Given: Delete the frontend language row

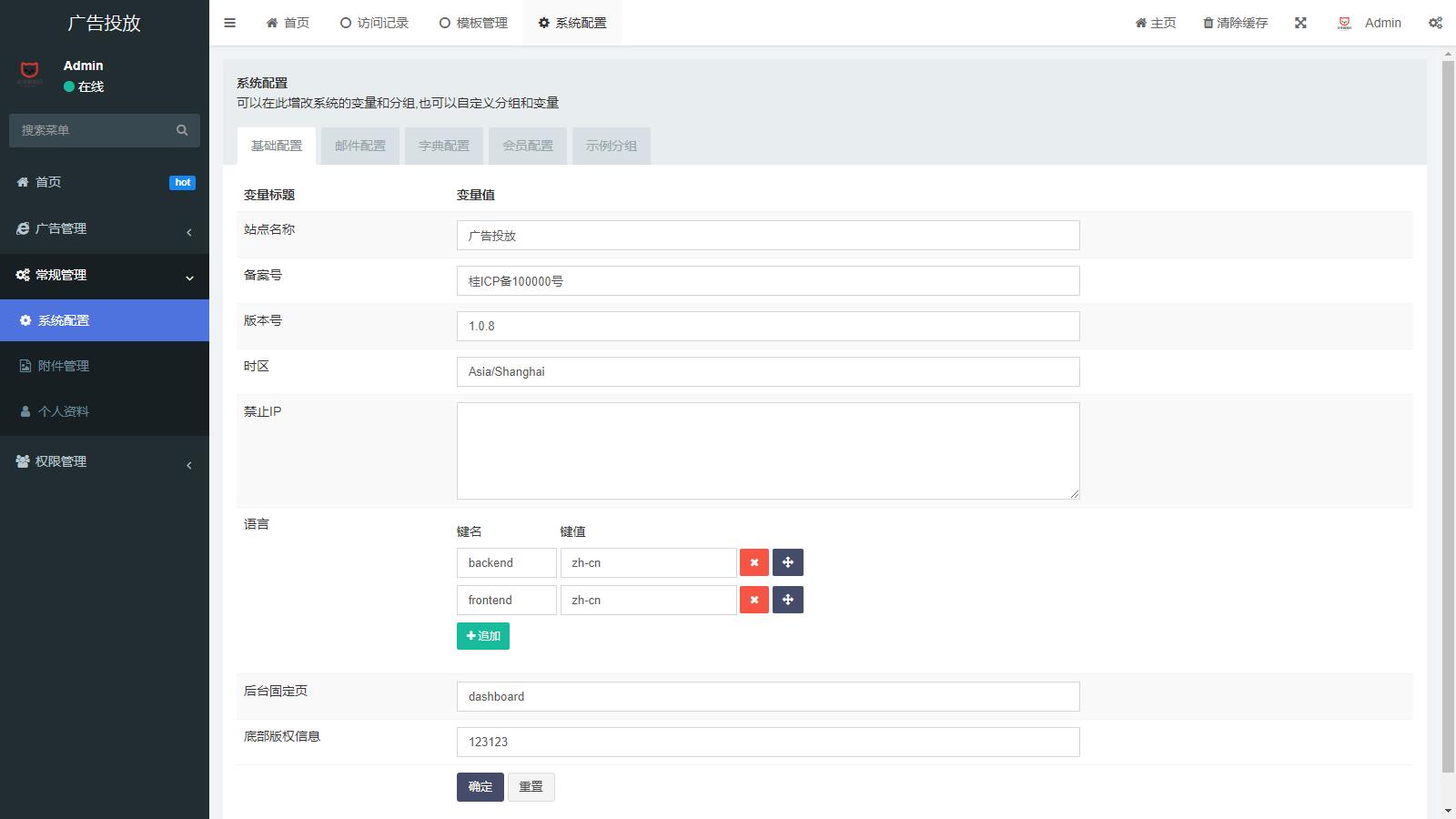Looking at the screenshot, I should (x=753, y=600).
